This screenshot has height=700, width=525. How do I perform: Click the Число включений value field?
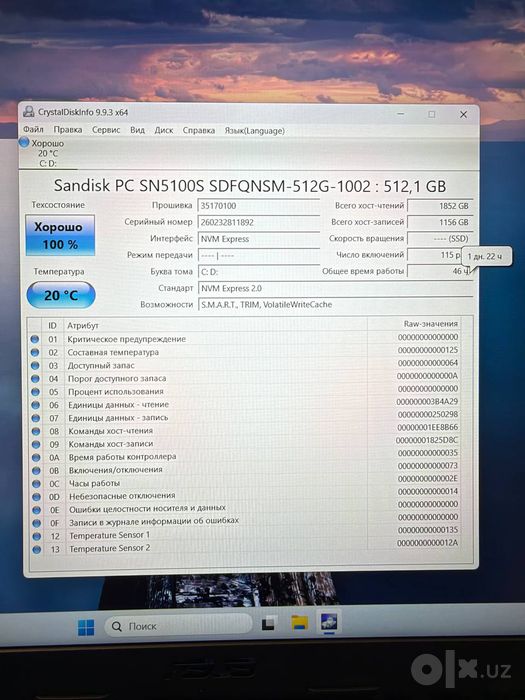(x=434, y=255)
